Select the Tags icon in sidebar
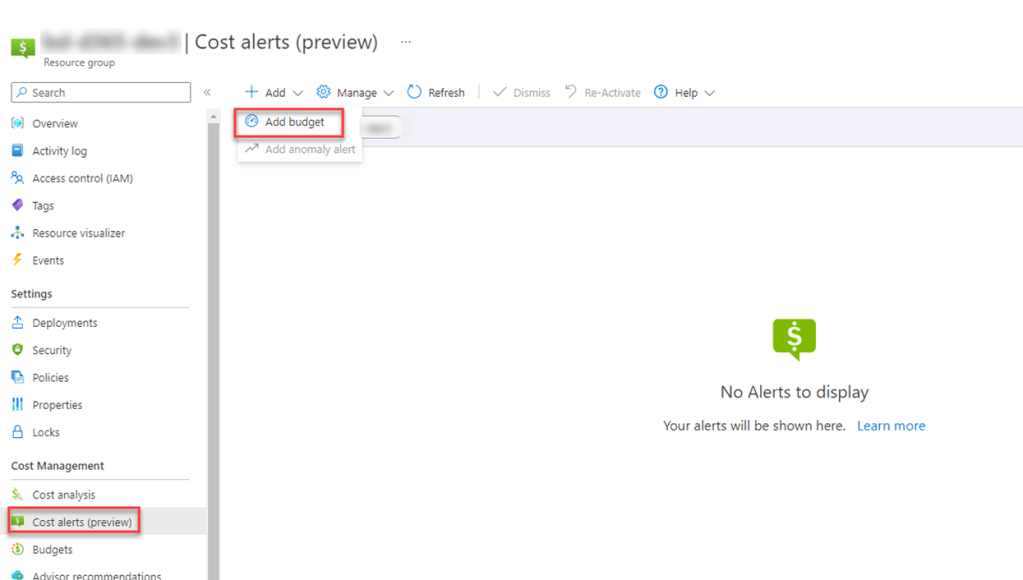 [x=17, y=205]
